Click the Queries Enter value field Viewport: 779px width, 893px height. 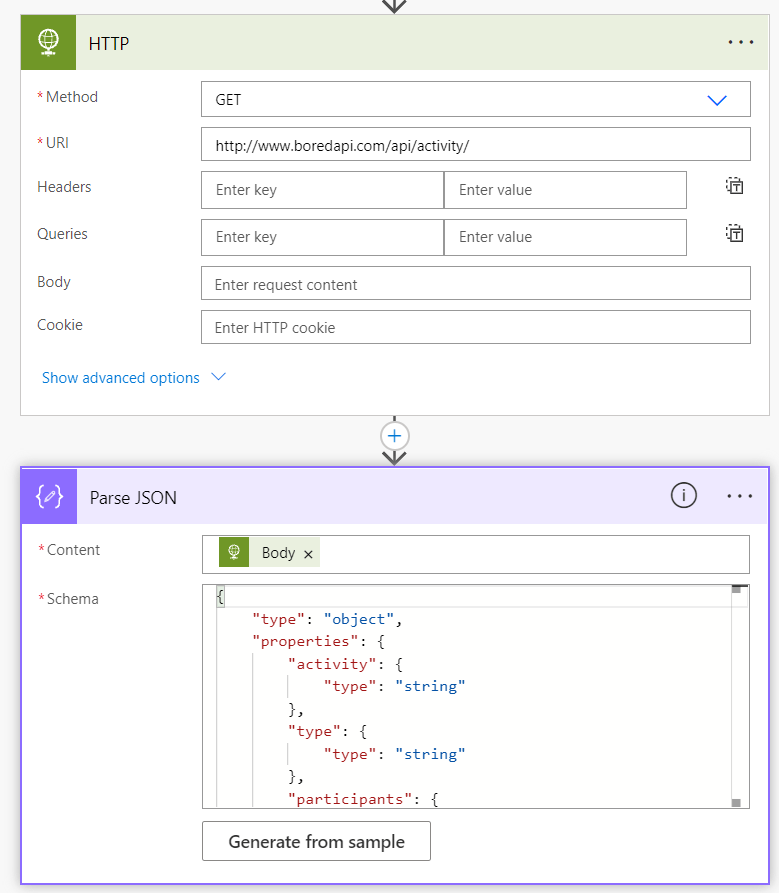[x=565, y=237]
